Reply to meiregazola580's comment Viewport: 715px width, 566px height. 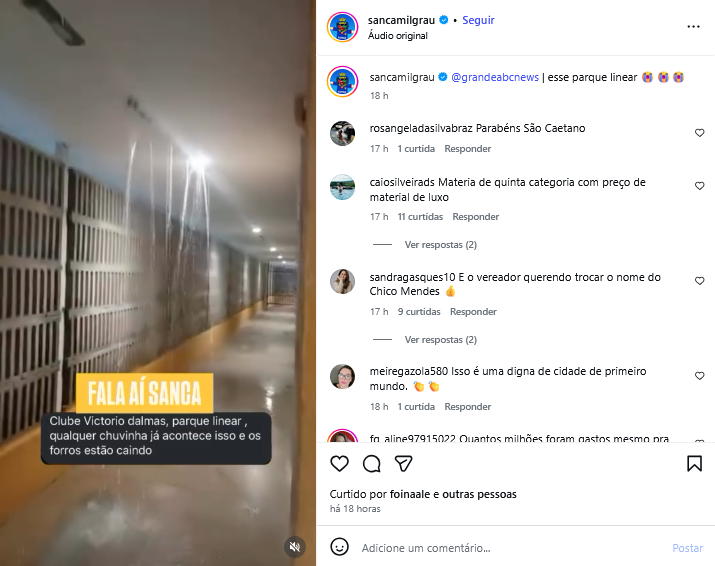pyautogui.click(x=467, y=407)
